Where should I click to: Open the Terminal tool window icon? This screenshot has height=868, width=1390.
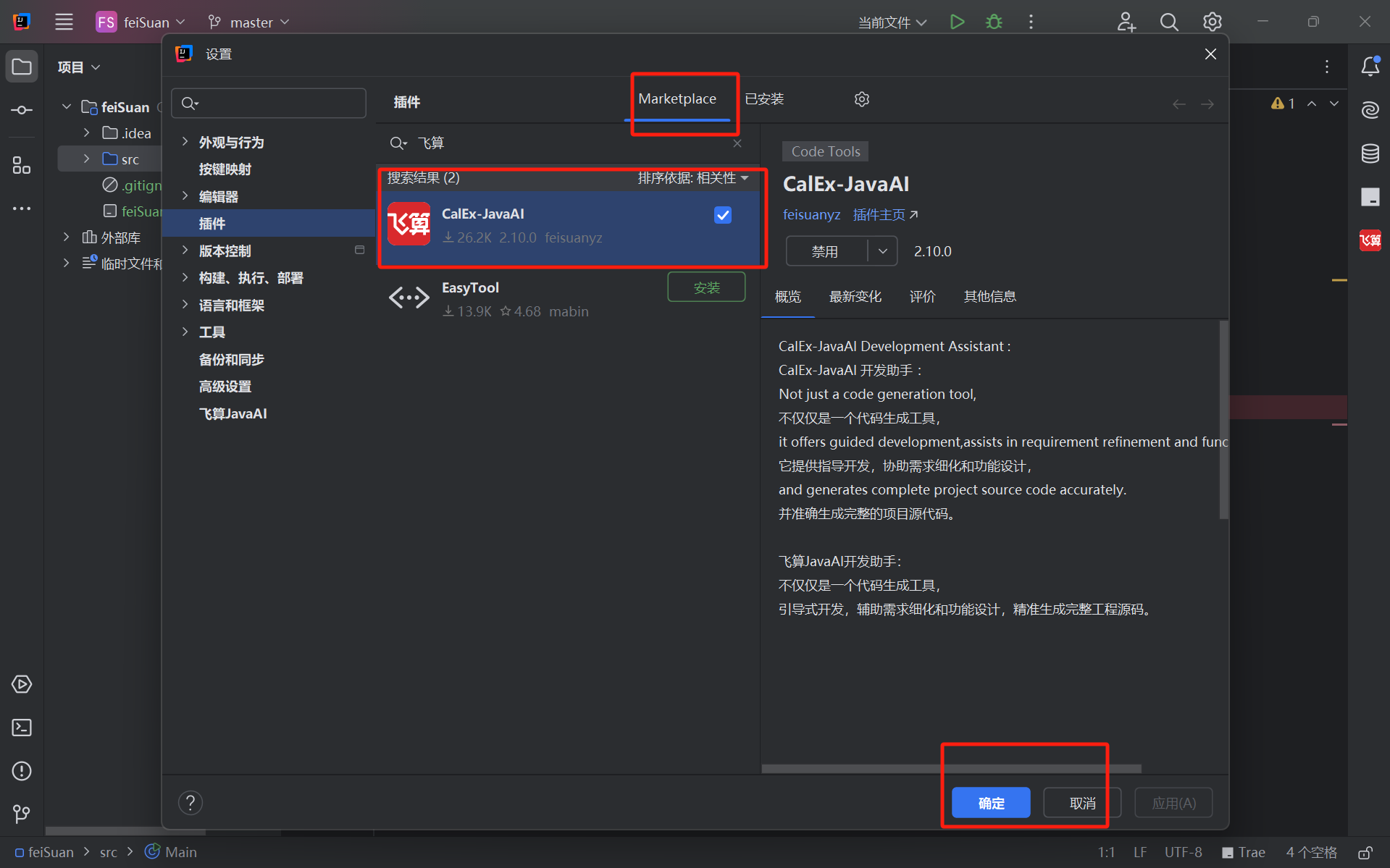pyautogui.click(x=22, y=728)
